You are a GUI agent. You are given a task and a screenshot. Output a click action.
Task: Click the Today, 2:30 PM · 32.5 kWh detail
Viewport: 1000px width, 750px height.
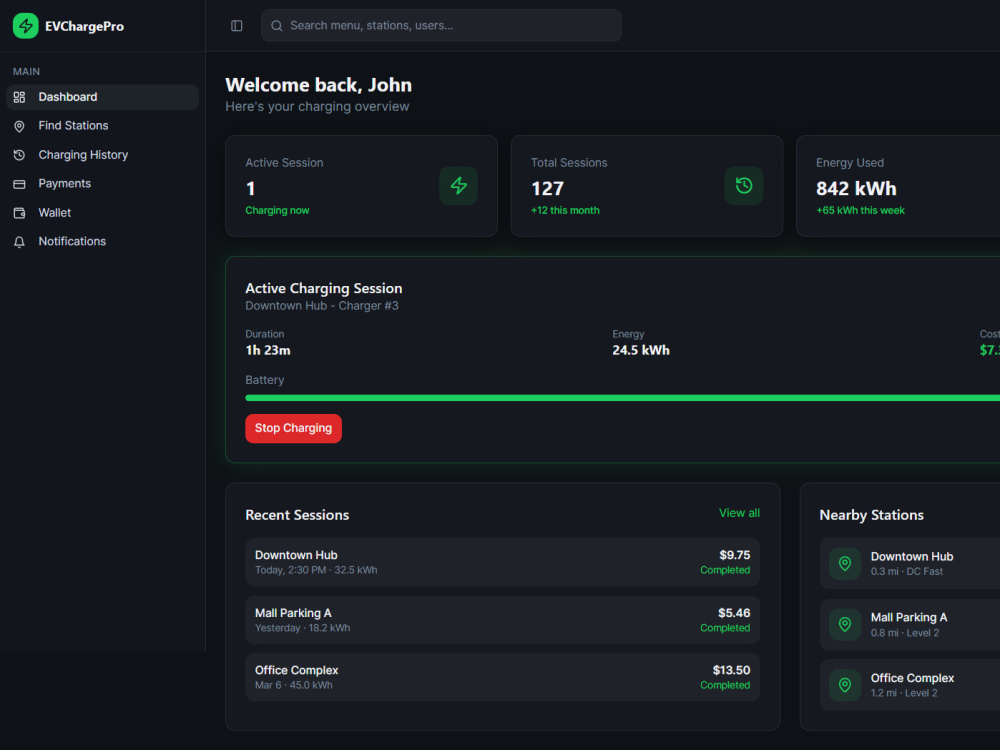pyautogui.click(x=316, y=570)
